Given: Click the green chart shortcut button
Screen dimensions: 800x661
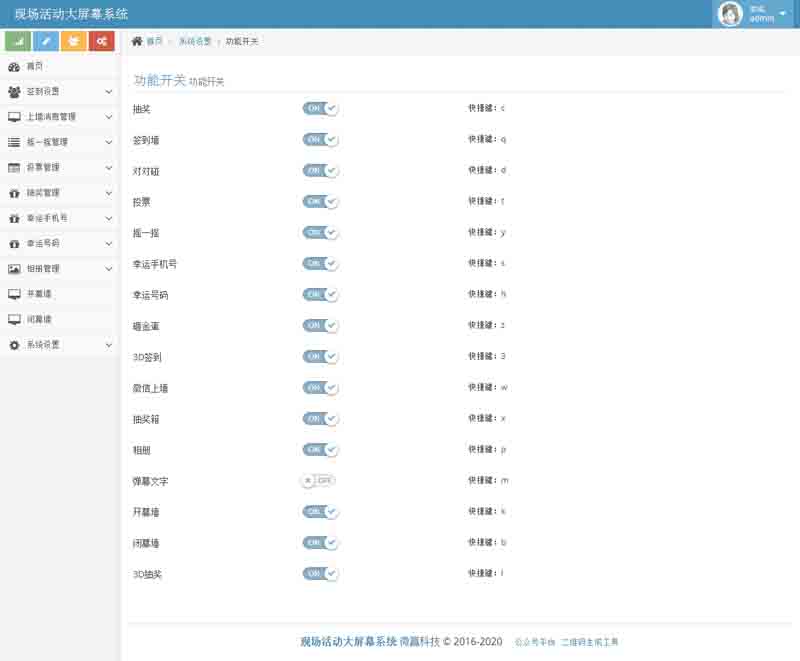Looking at the screenshot, I should (x=17, y=41).
